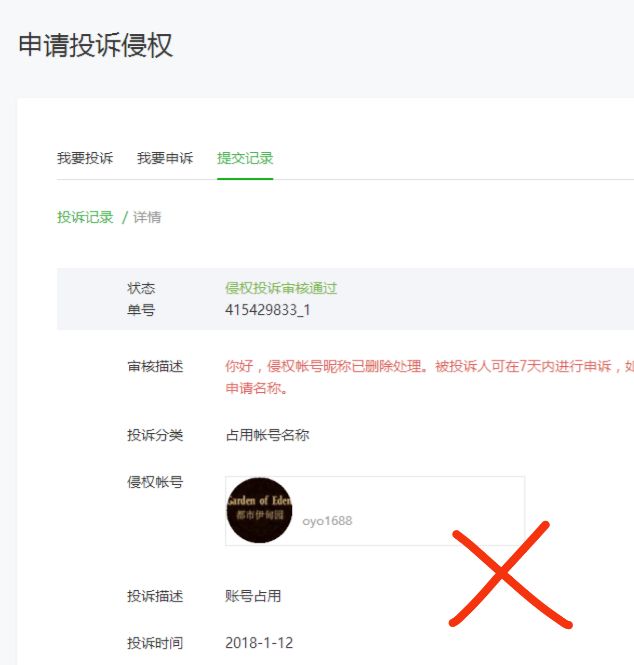Image resolution: width=634 pixels, height=665 pixels.
Task: Click the 投诉分类 field label
Action: [x=155, y=435]
